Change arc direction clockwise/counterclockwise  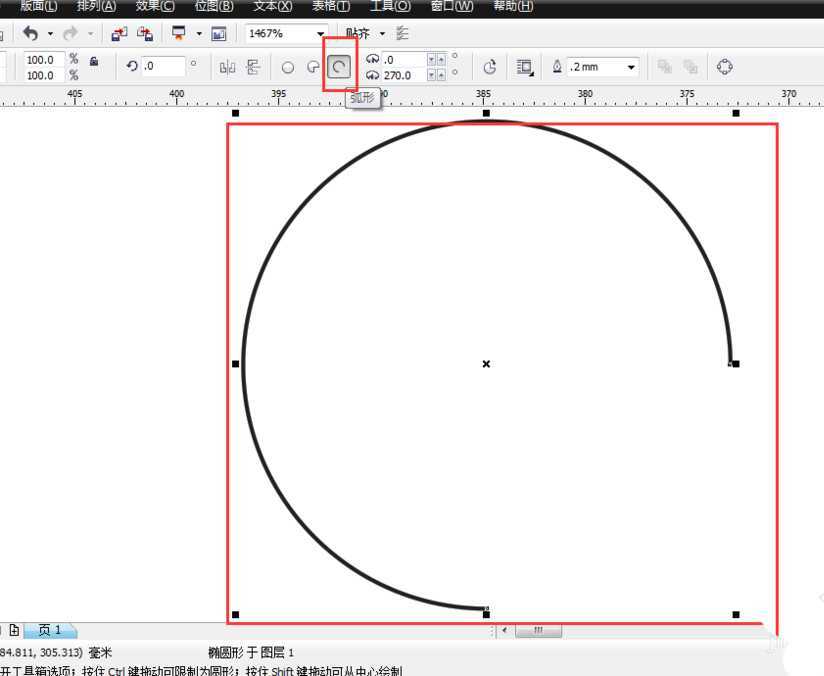coord(490,67)
